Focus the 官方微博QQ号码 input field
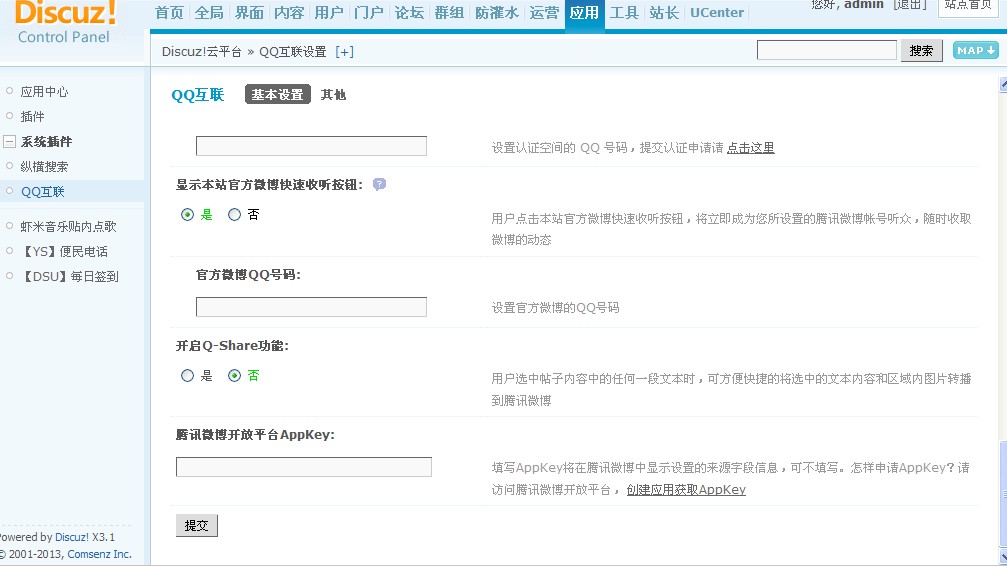The height and width of the screenshot is (566, 1007). click(x=311, y=306)
